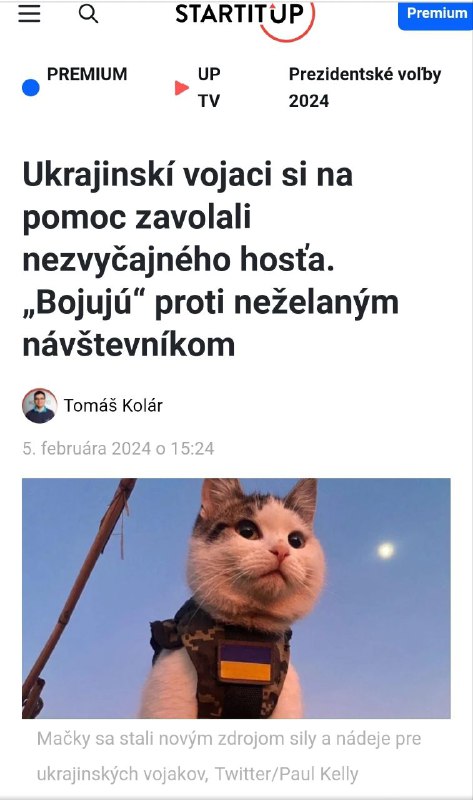Visit author Tomáš Kolár's profile link
Image resolution: width=473 pixels, height=800 pixels.
coord(113,406)
